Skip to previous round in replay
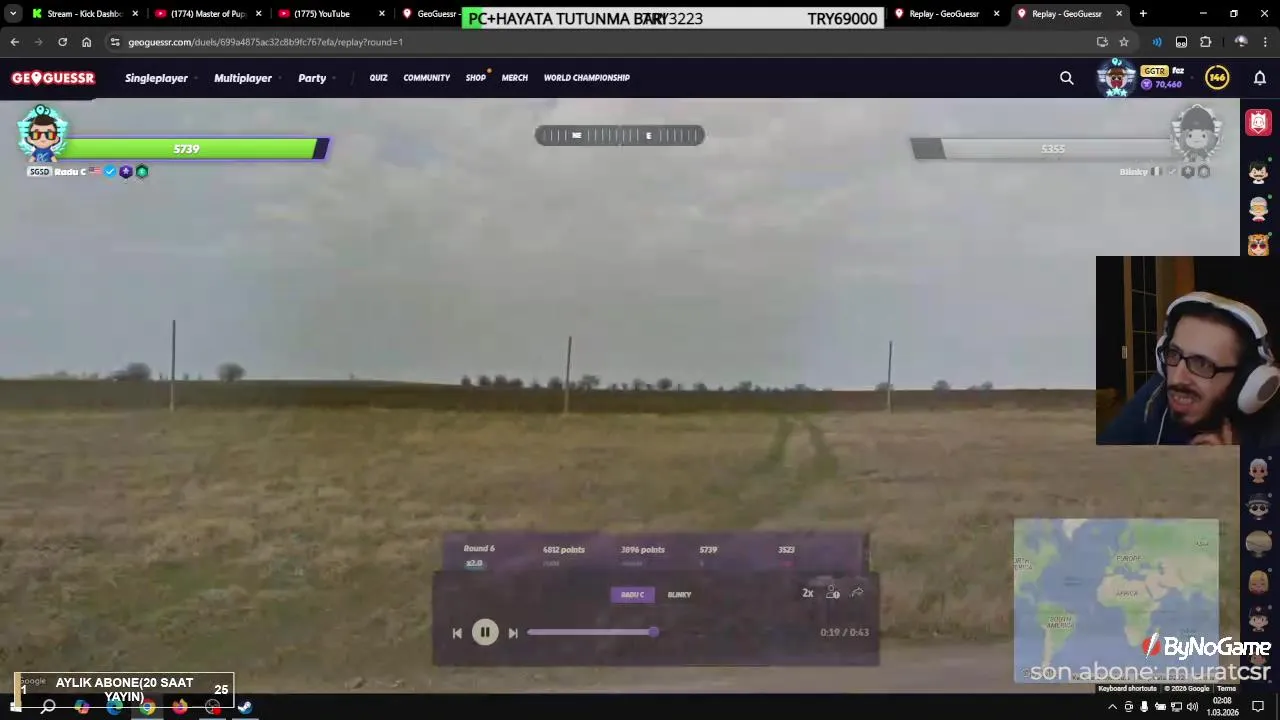This screenshot has height=720, width=1280. pos(457,633)
